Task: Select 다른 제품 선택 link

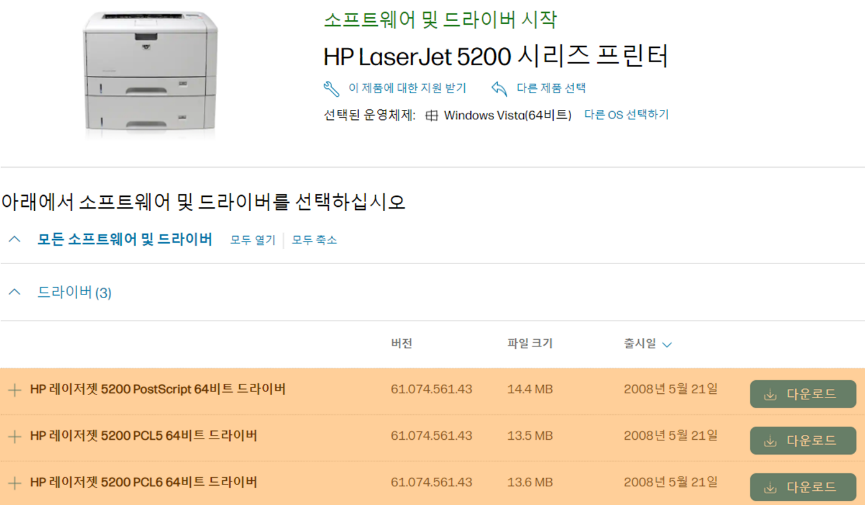Action: point(551,88)
